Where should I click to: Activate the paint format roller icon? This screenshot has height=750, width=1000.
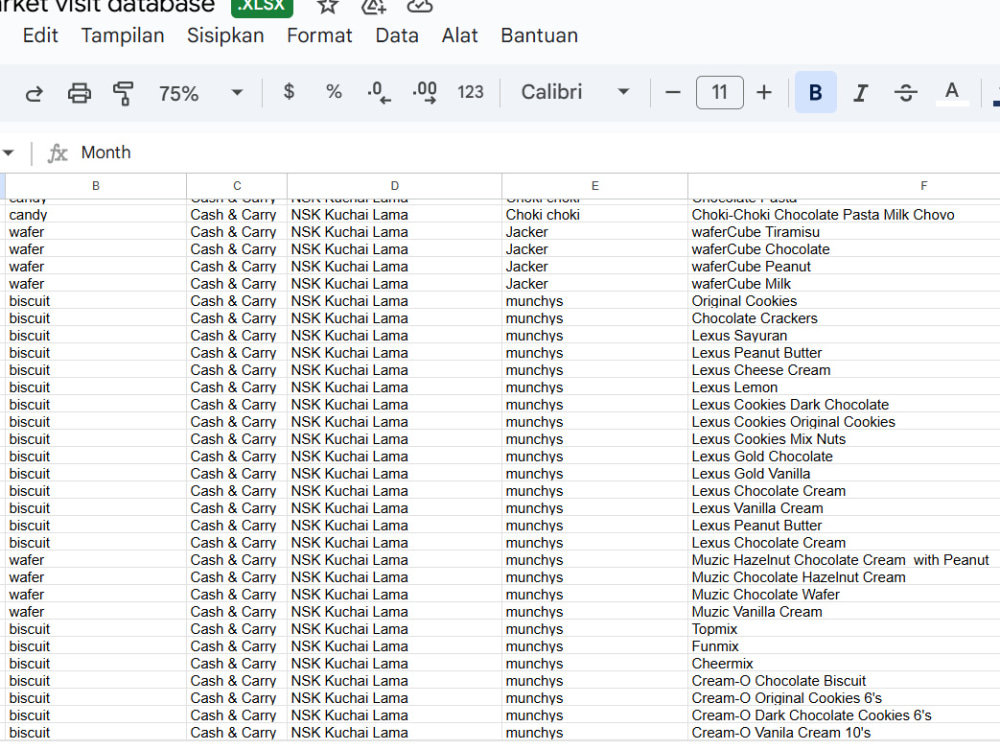(x=123, y=93)
